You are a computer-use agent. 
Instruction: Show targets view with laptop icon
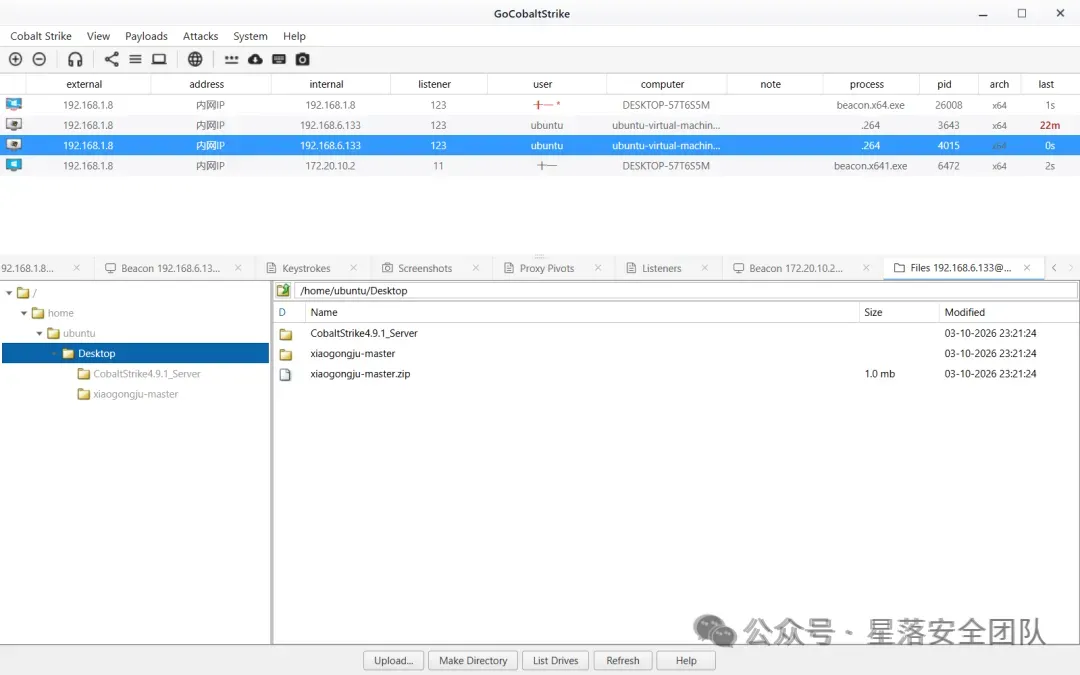159,59
